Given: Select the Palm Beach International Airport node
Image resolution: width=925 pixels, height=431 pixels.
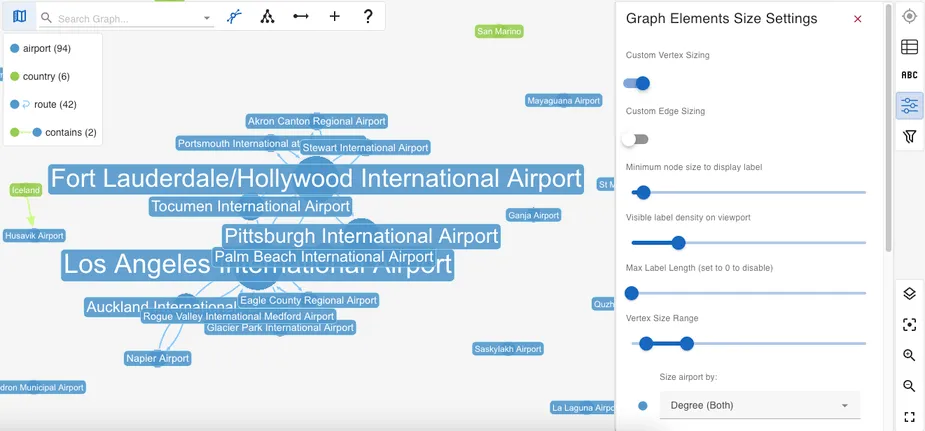Looking at the screenshot, I should click(x=324, y=257).
